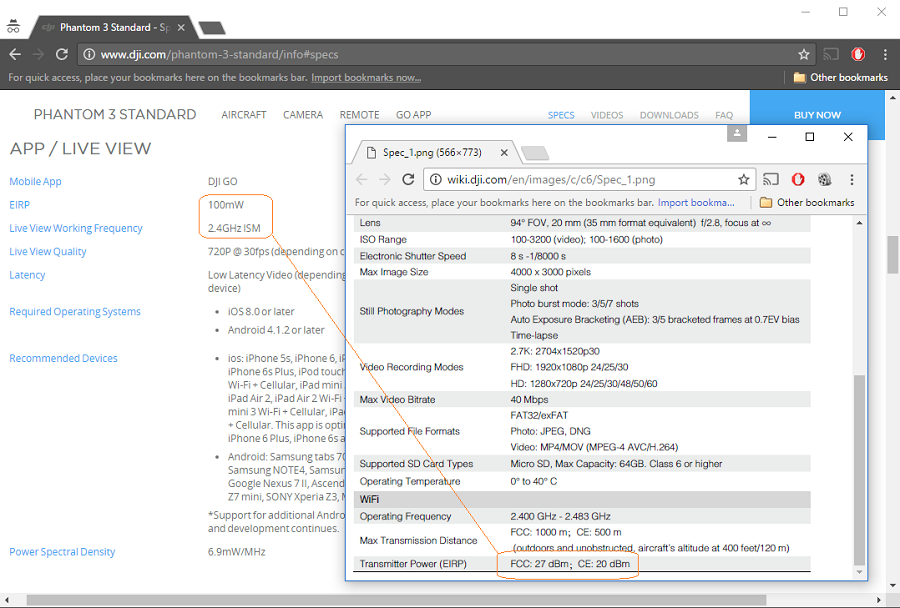Click main page horizontal scrollbar
This screenshot has width=900, height=608.
click(x=396, y=600)
